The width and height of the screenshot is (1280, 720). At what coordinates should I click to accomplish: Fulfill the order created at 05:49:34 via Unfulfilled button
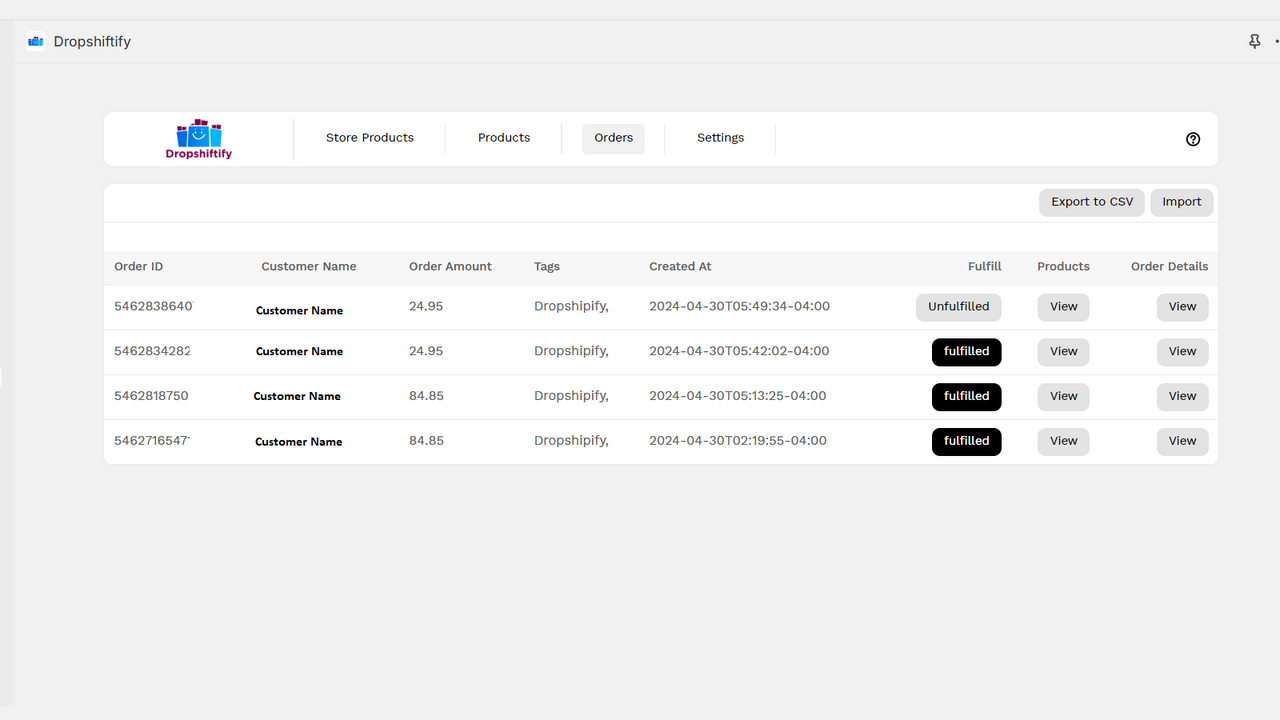point(958,307)
